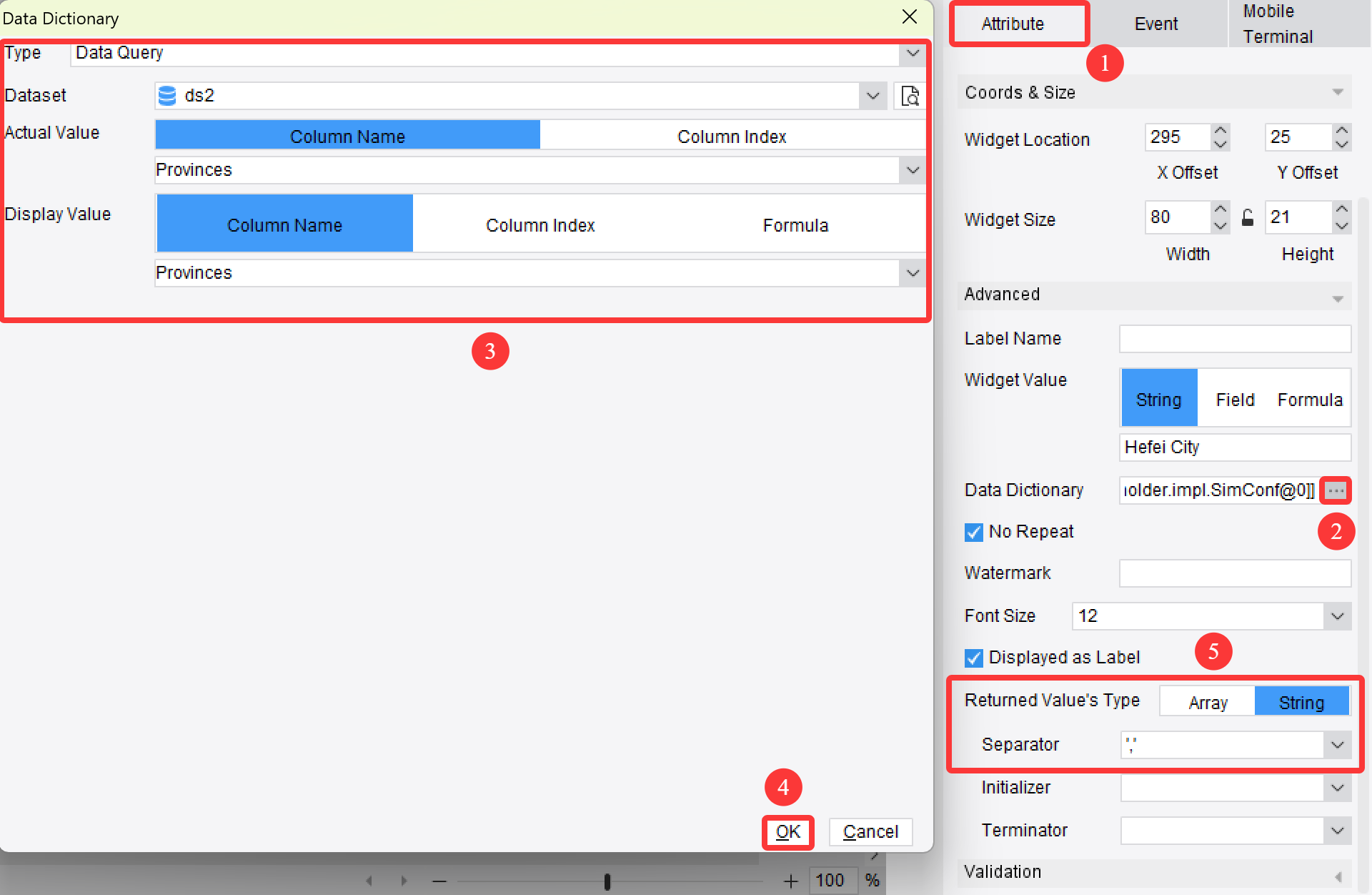1372x895 pixels.
Task: Switch to the Event tab
Action: click(x=1155, y=24)
